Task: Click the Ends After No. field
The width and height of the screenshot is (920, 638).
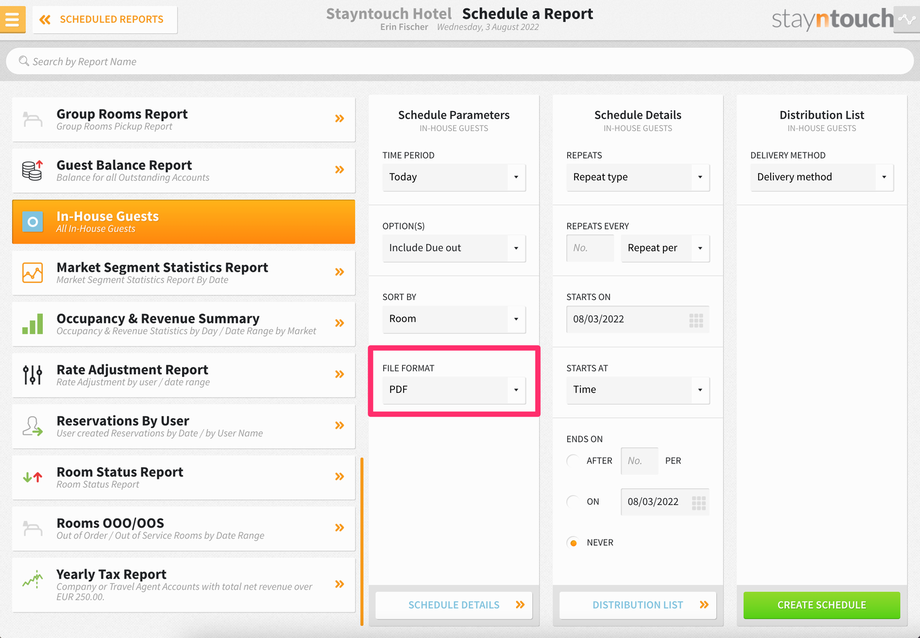Action: 640,461
